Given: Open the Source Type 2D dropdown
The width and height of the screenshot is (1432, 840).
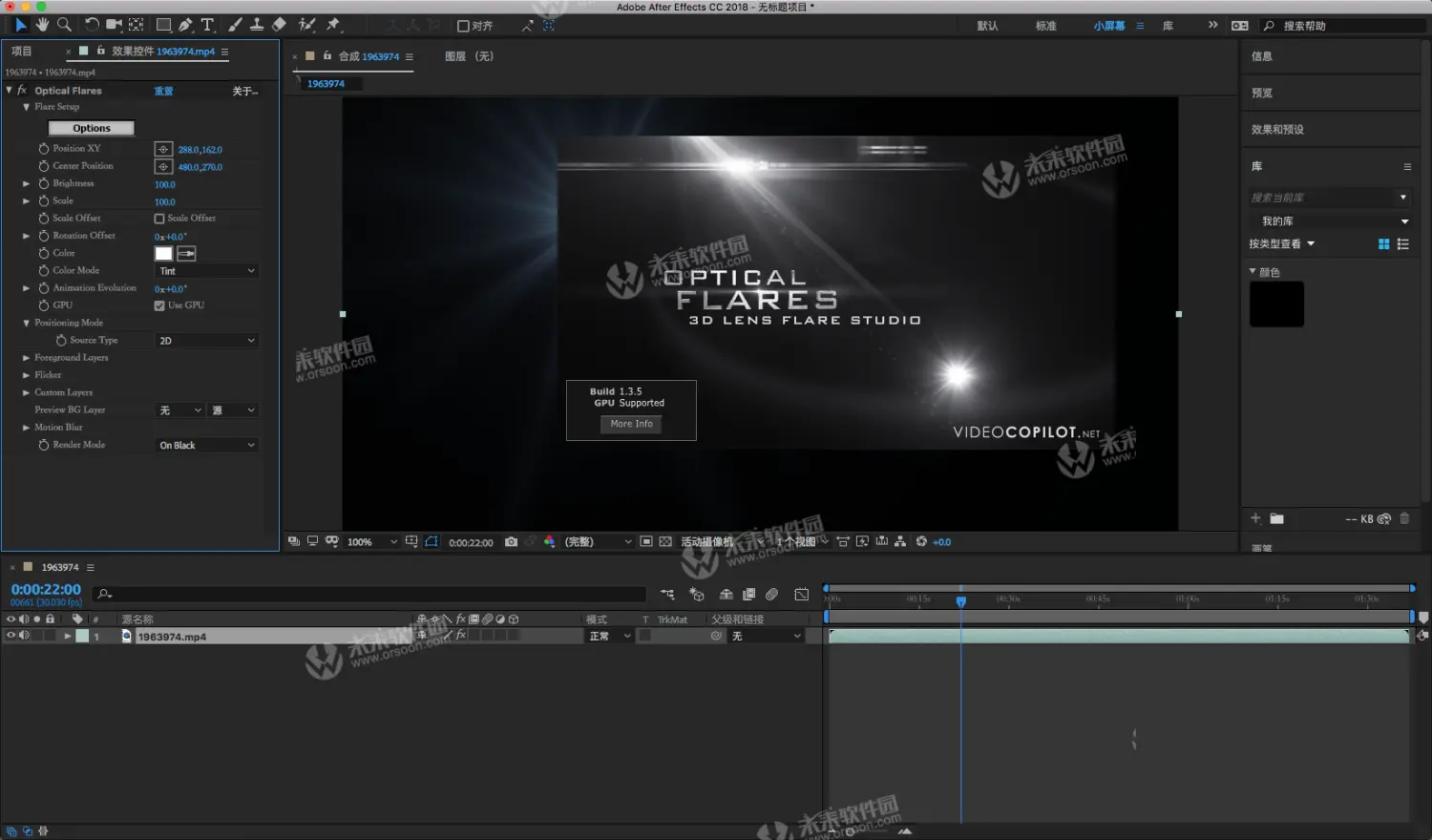Looking at the screenshot, I should pos(207,341).
